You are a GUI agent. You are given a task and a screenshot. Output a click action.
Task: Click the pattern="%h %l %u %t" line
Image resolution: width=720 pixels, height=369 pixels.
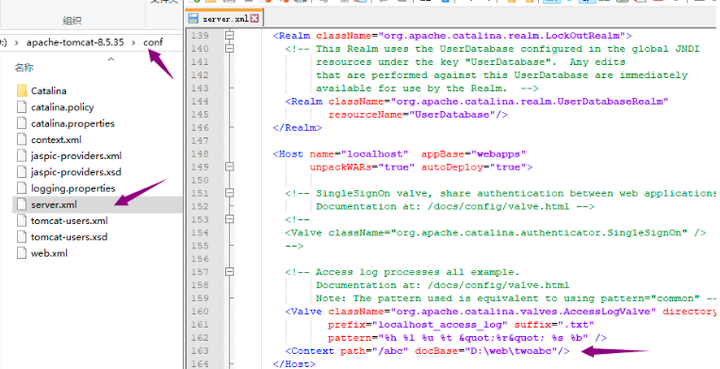pos(467,338)
